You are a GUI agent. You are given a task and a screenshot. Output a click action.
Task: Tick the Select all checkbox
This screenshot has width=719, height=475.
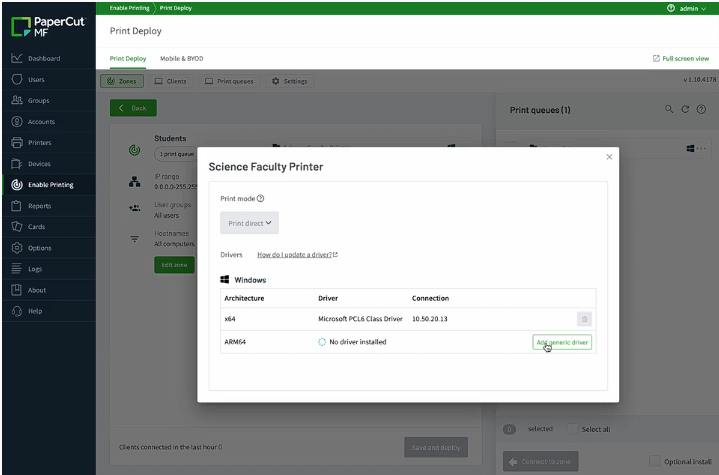tap(572, 429)
